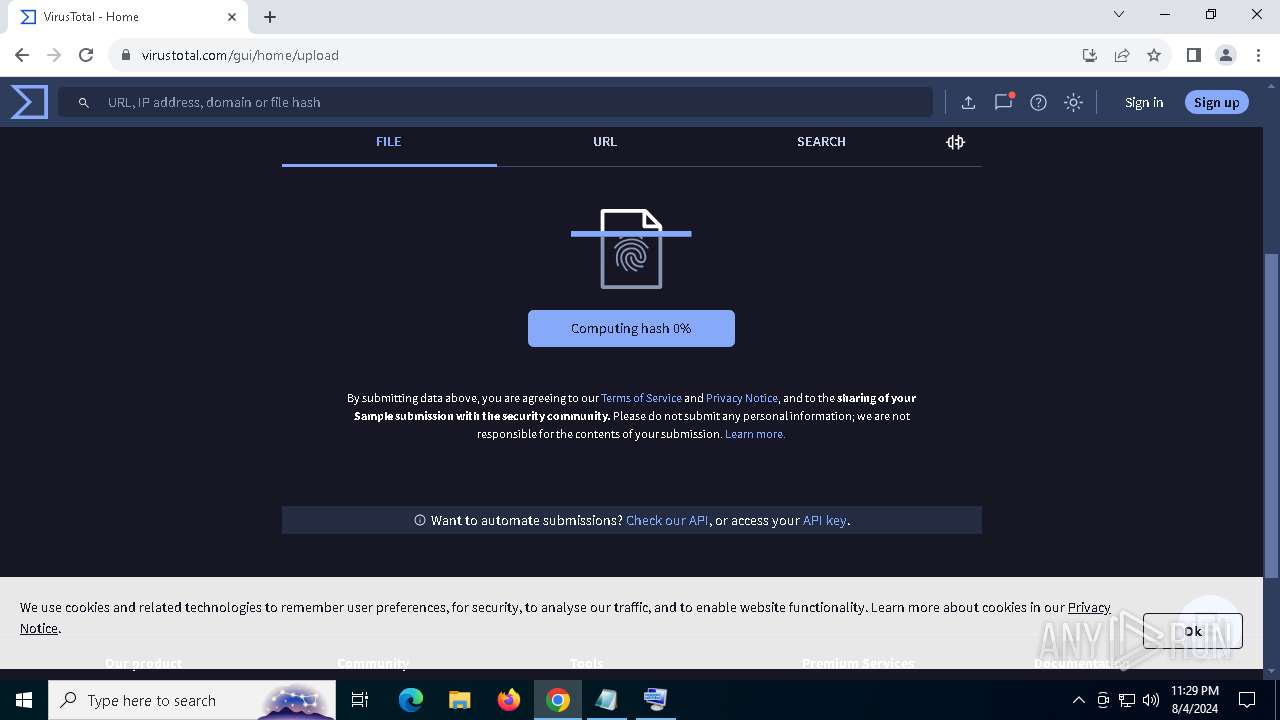Open the network status tray icon

[1127, 700]
